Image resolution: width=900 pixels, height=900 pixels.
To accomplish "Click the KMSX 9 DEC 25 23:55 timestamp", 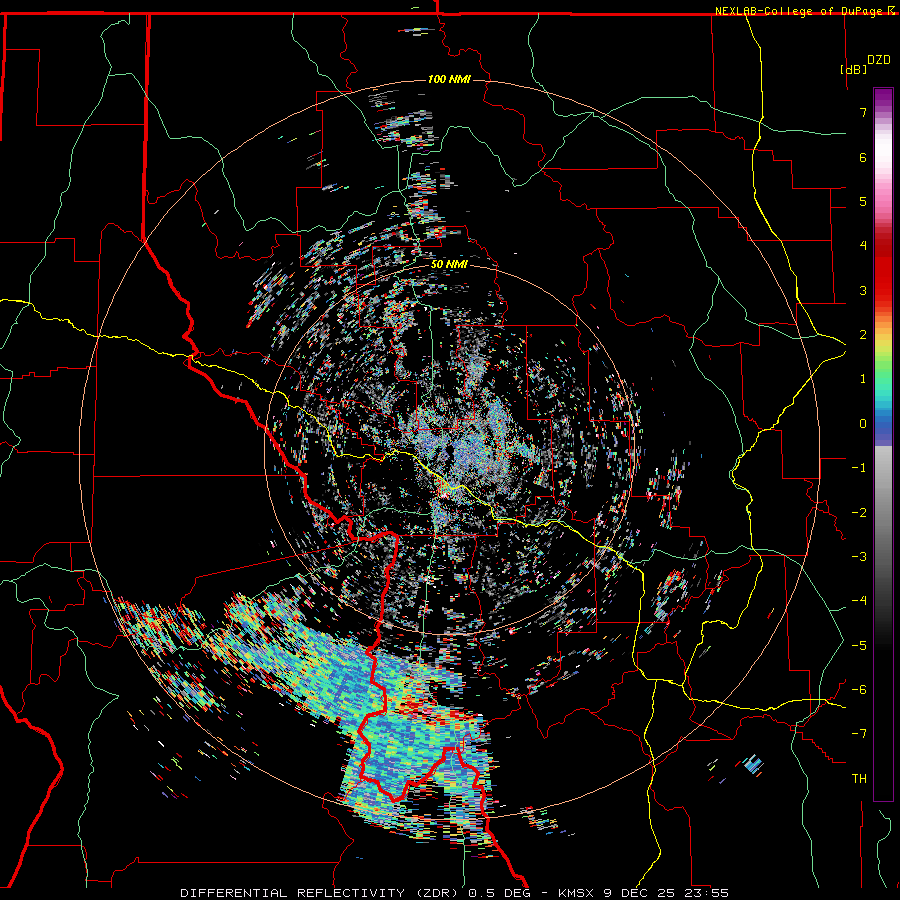I will pyautogui.click(x=643, y=893).
